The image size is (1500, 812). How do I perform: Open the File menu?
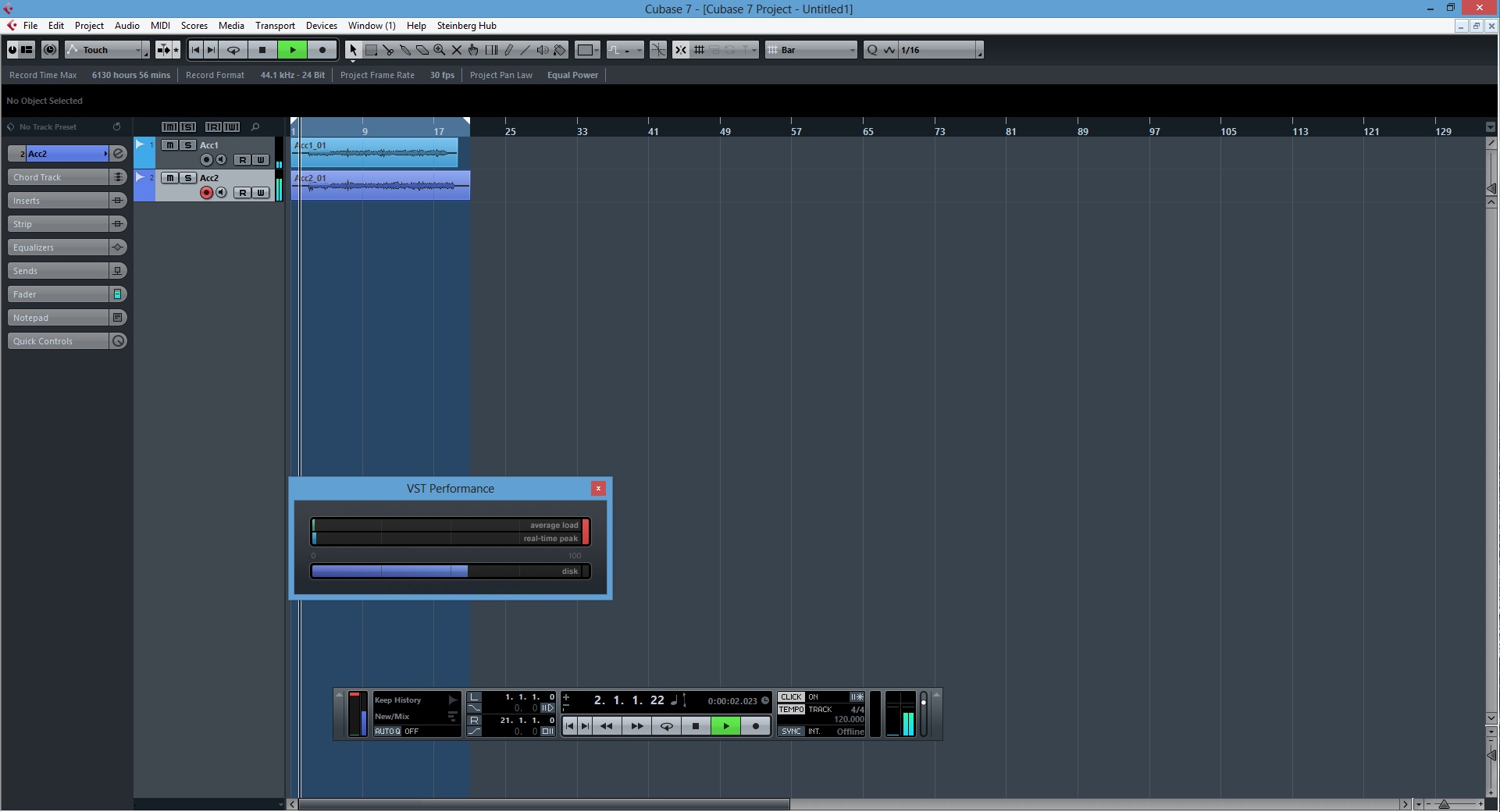(30, 26)
